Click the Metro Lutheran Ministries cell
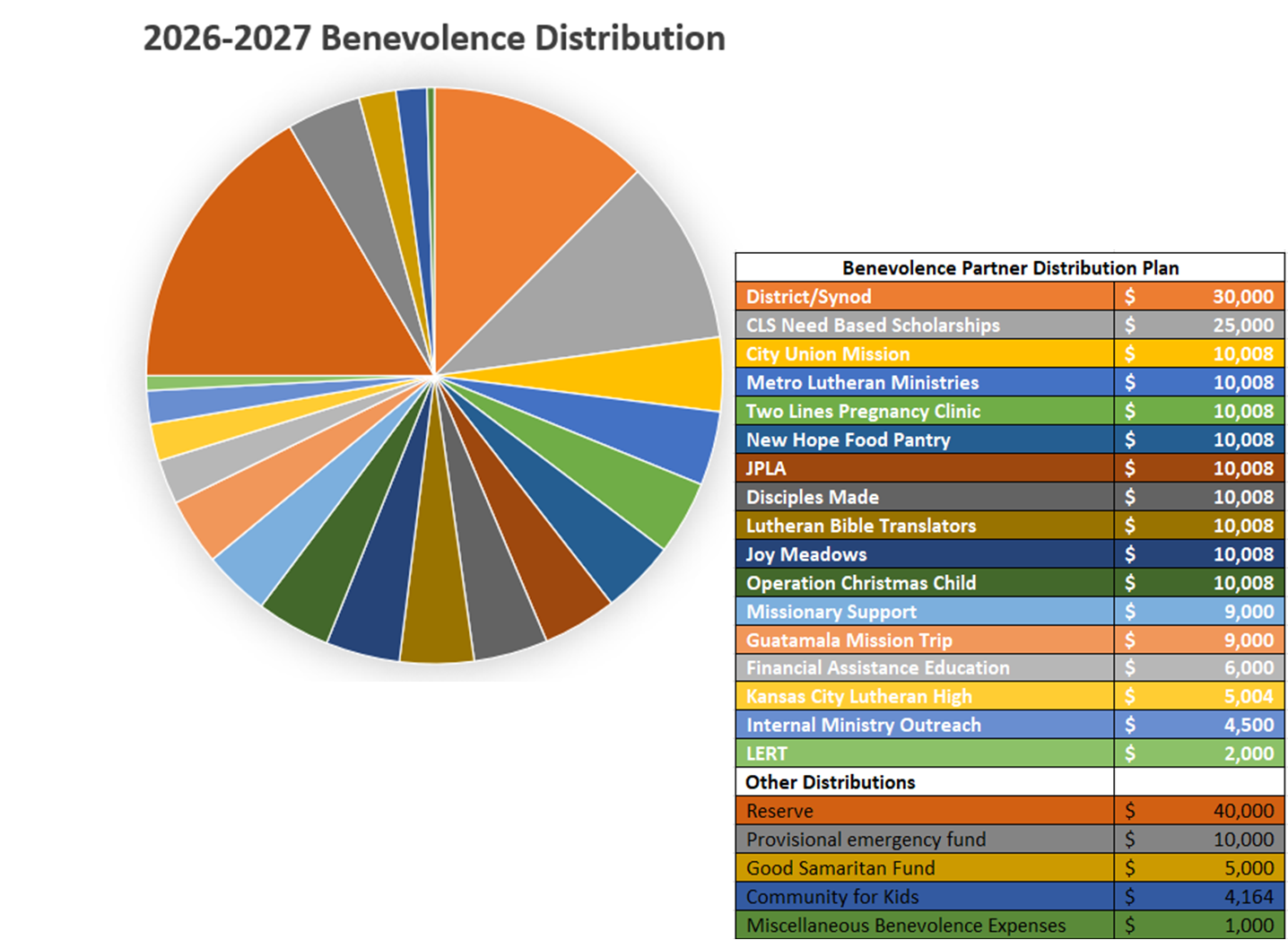The height and width of the screenshot is (940, 1288). tap(925, 383)
